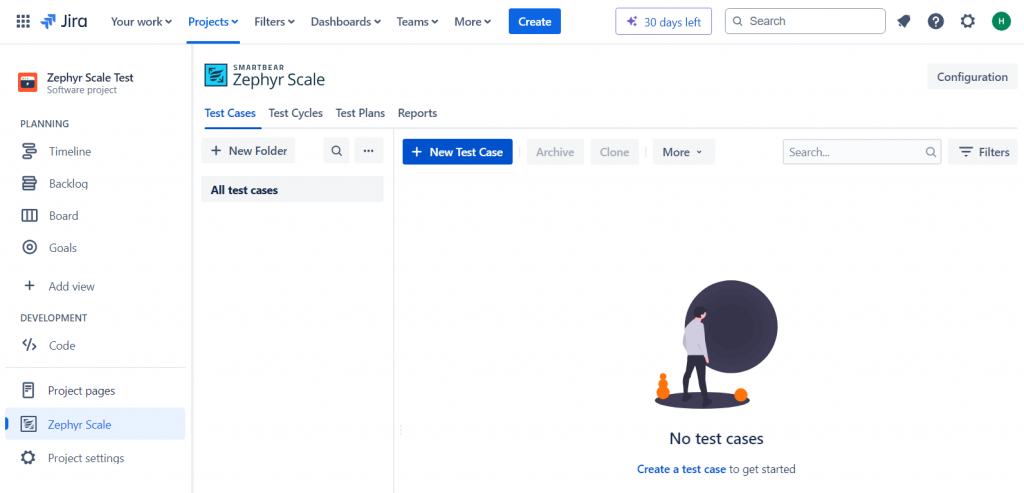Click the 30 days left button
Image resolution: width=1024 pixels, height=493 pixels.
coord(664,22)
